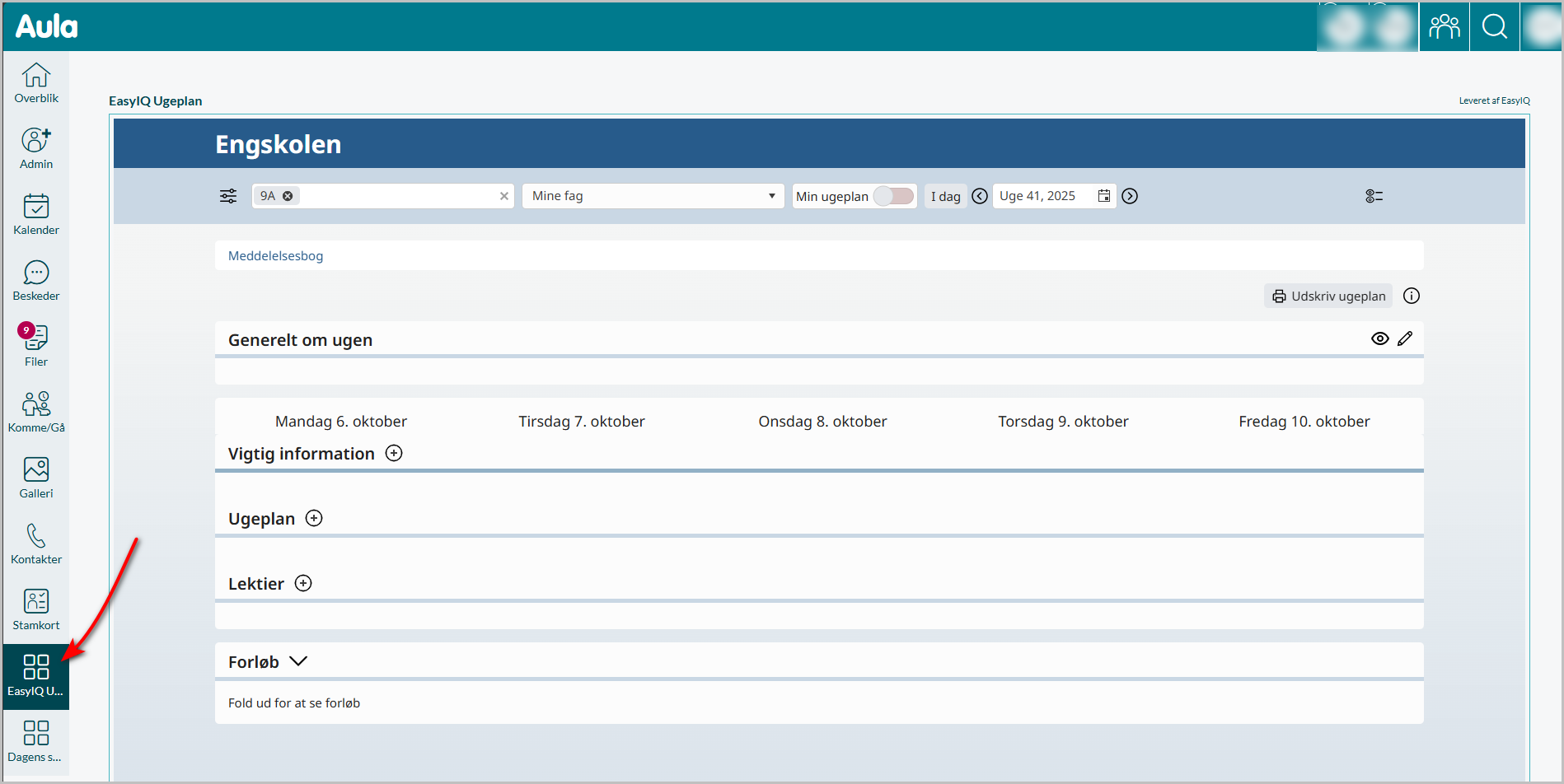Viewport: 1564px width, 784px height.
Task: Expand the Forløb section chevron
Action: pyautogui.click(x=298, y=661)
